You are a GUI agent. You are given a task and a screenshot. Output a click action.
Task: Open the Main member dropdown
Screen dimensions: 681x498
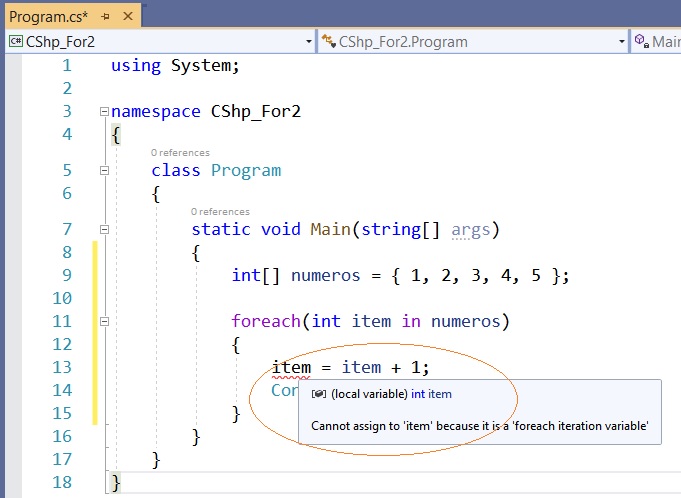657,42
